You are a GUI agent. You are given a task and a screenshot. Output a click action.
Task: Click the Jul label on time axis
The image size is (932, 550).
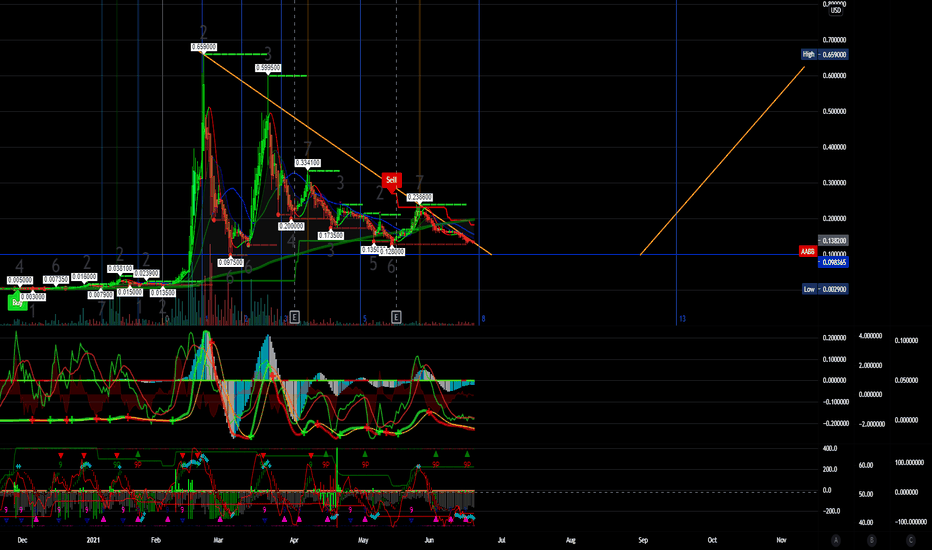point(501,540)
